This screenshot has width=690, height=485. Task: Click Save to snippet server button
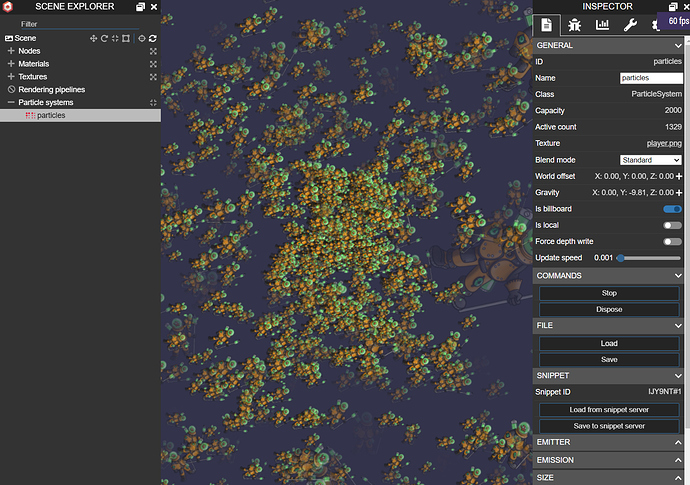pos(609,426)
